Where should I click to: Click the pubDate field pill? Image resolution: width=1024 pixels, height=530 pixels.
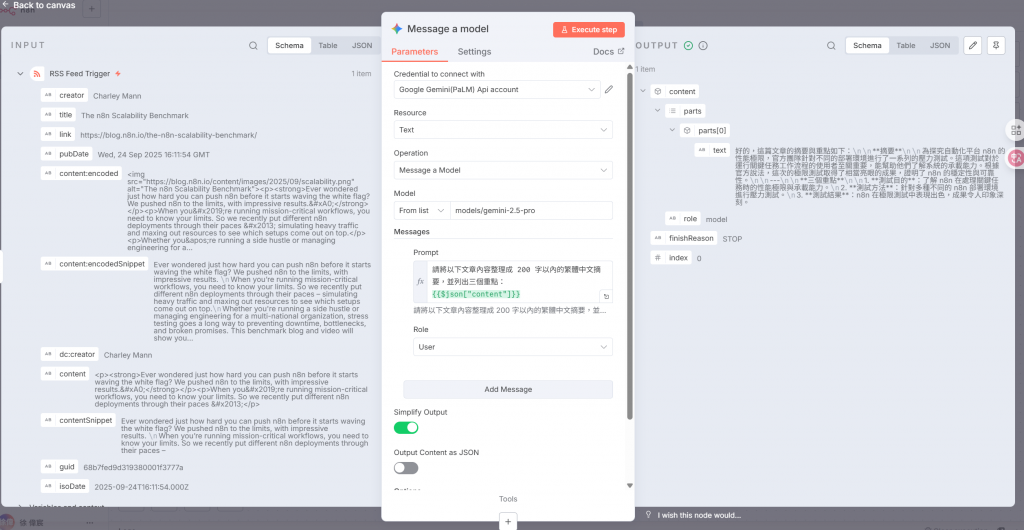[x=66, y=154]
